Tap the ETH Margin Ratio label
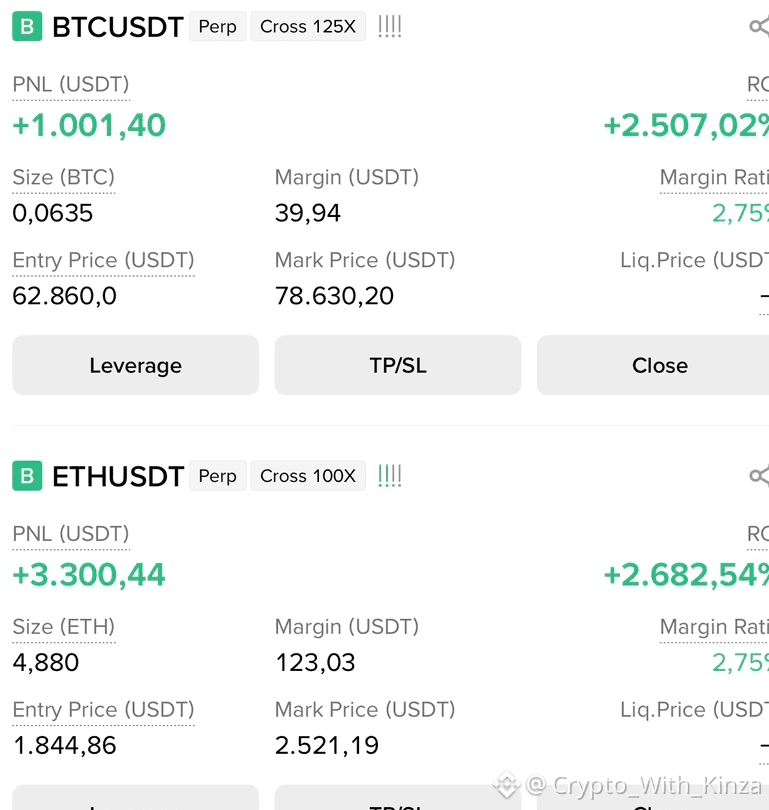Viewport: 769px width, 810px height. (714, 627)
